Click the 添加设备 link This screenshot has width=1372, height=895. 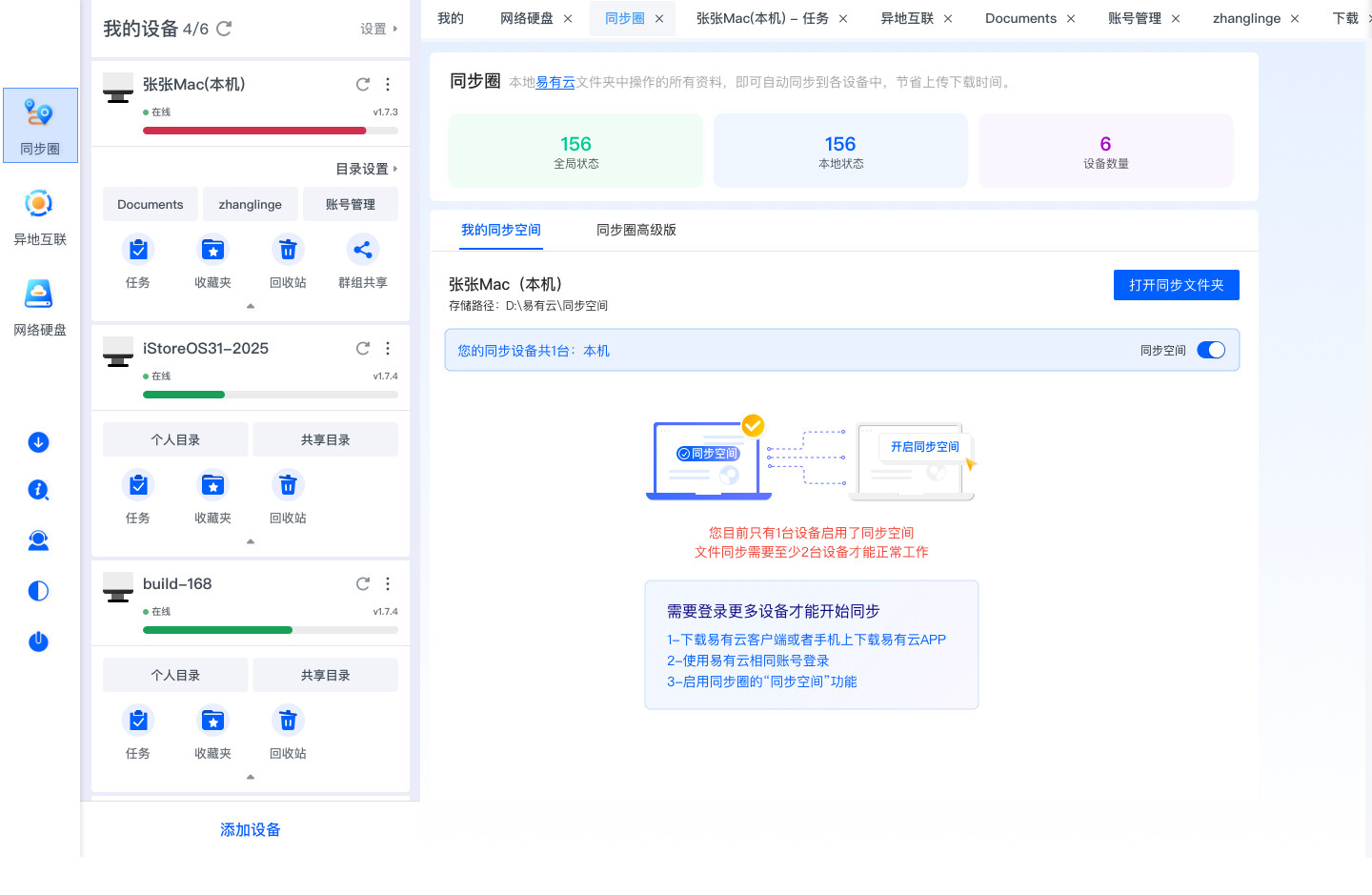pos(250,829)
